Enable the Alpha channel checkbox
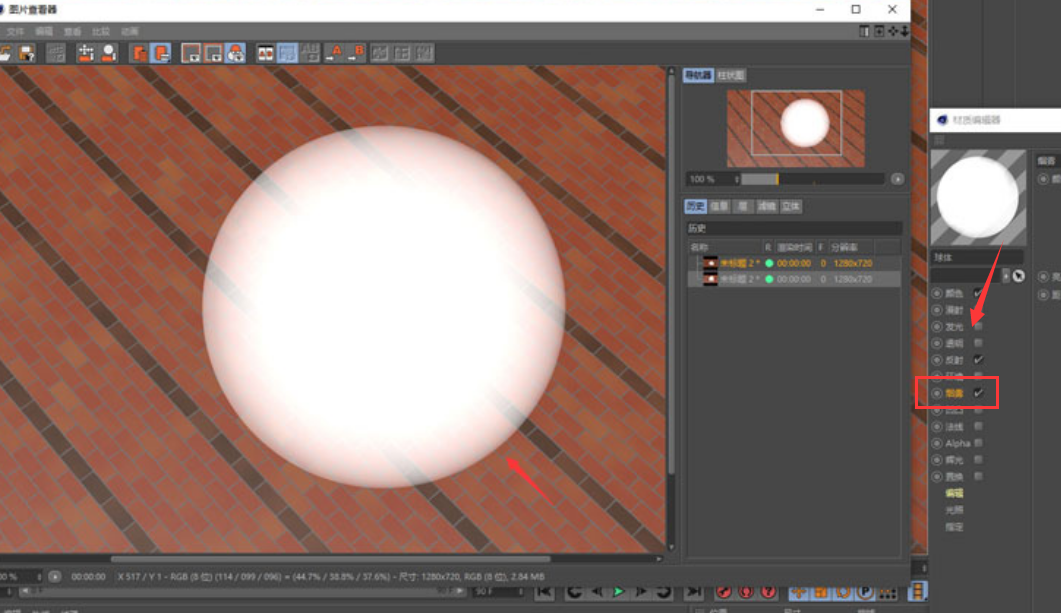 click(x=979, y=443)
